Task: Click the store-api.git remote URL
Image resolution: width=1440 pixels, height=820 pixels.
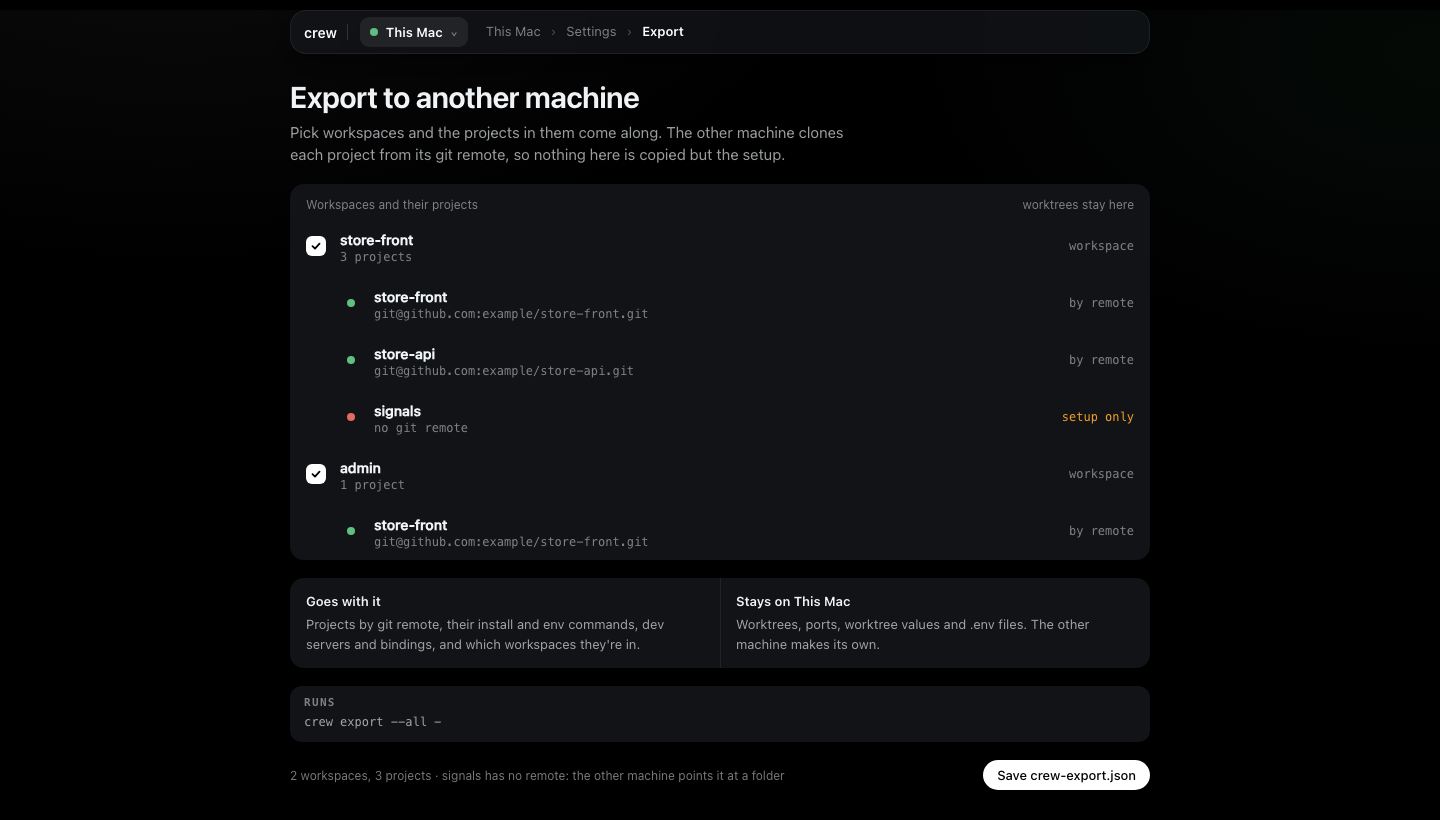Action: pos(504,371)
